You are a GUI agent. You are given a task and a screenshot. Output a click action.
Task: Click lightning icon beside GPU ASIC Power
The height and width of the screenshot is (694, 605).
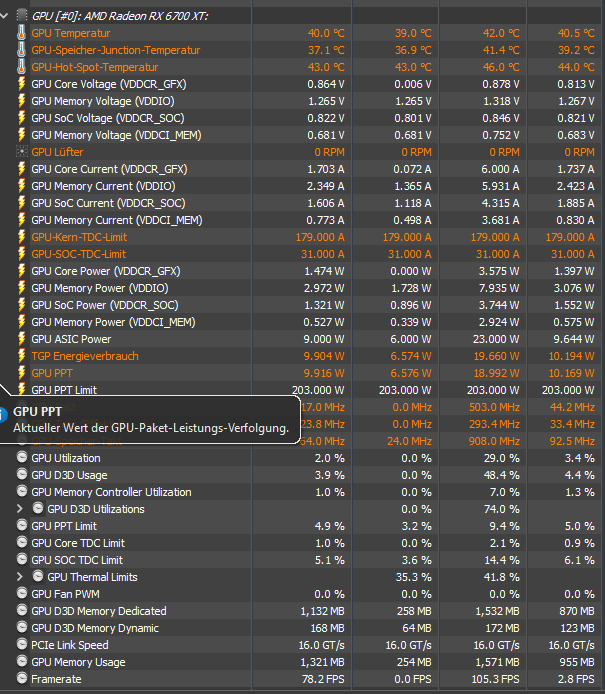click(21, 339)
